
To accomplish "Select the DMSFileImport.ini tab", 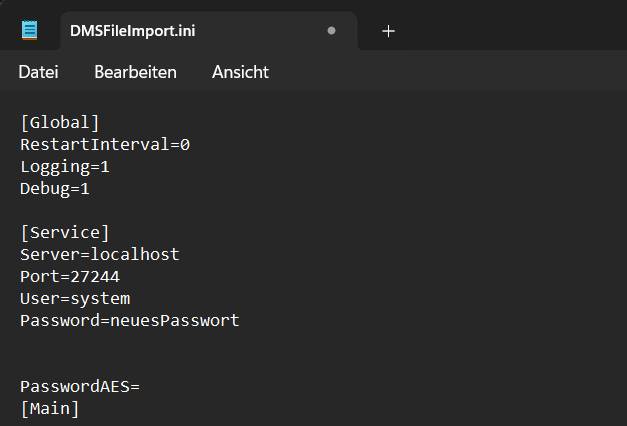I will (209, 31).
